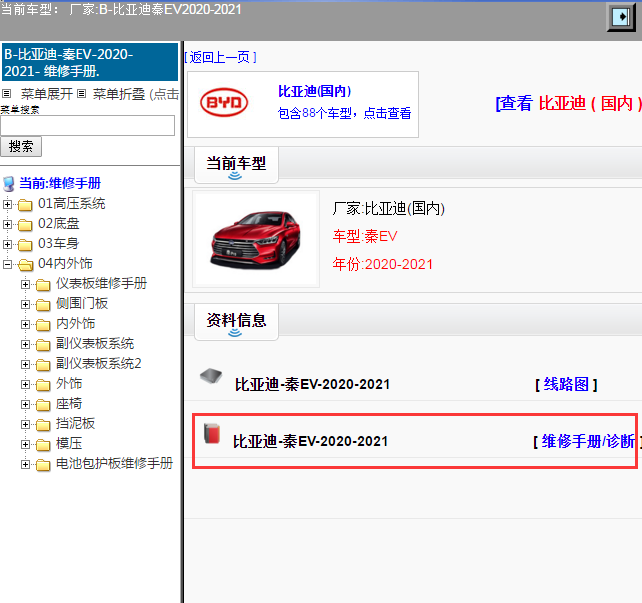Click the gray wiring diagram book icon
The width and height of the screenshot is (642, 603).
click(211, 375)
